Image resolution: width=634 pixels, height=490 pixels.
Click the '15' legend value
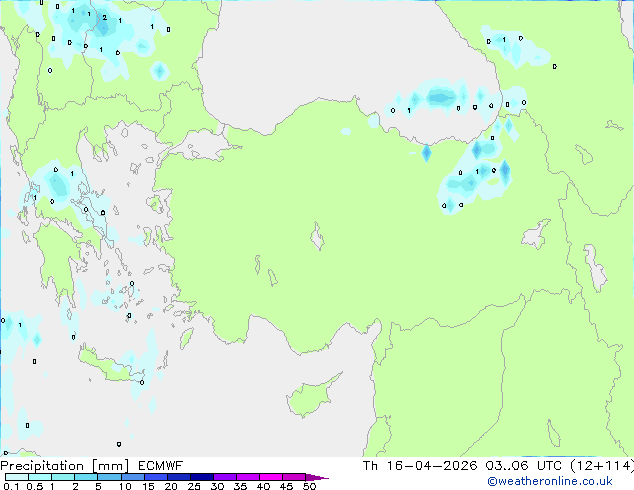pyautogui.click(x=148, y=486)
